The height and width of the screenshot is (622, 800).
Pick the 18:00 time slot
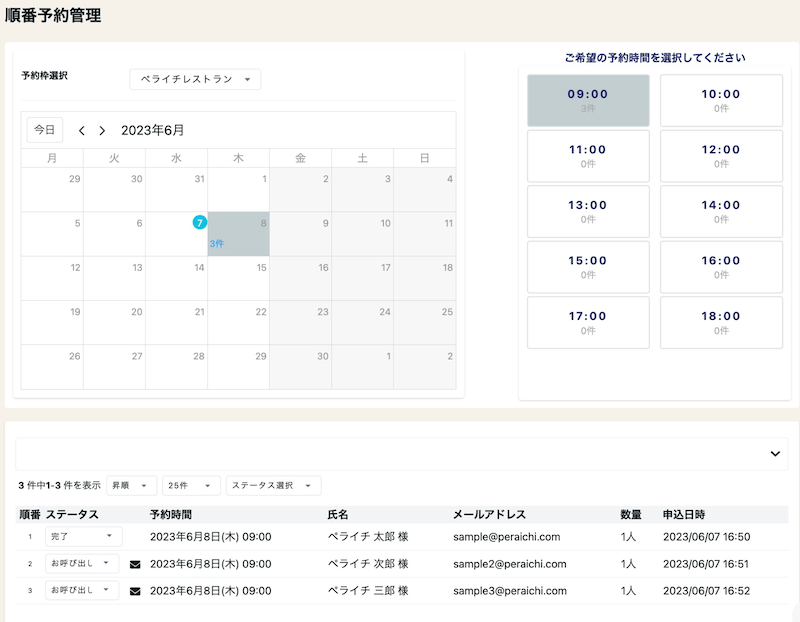tap(721, 322)
